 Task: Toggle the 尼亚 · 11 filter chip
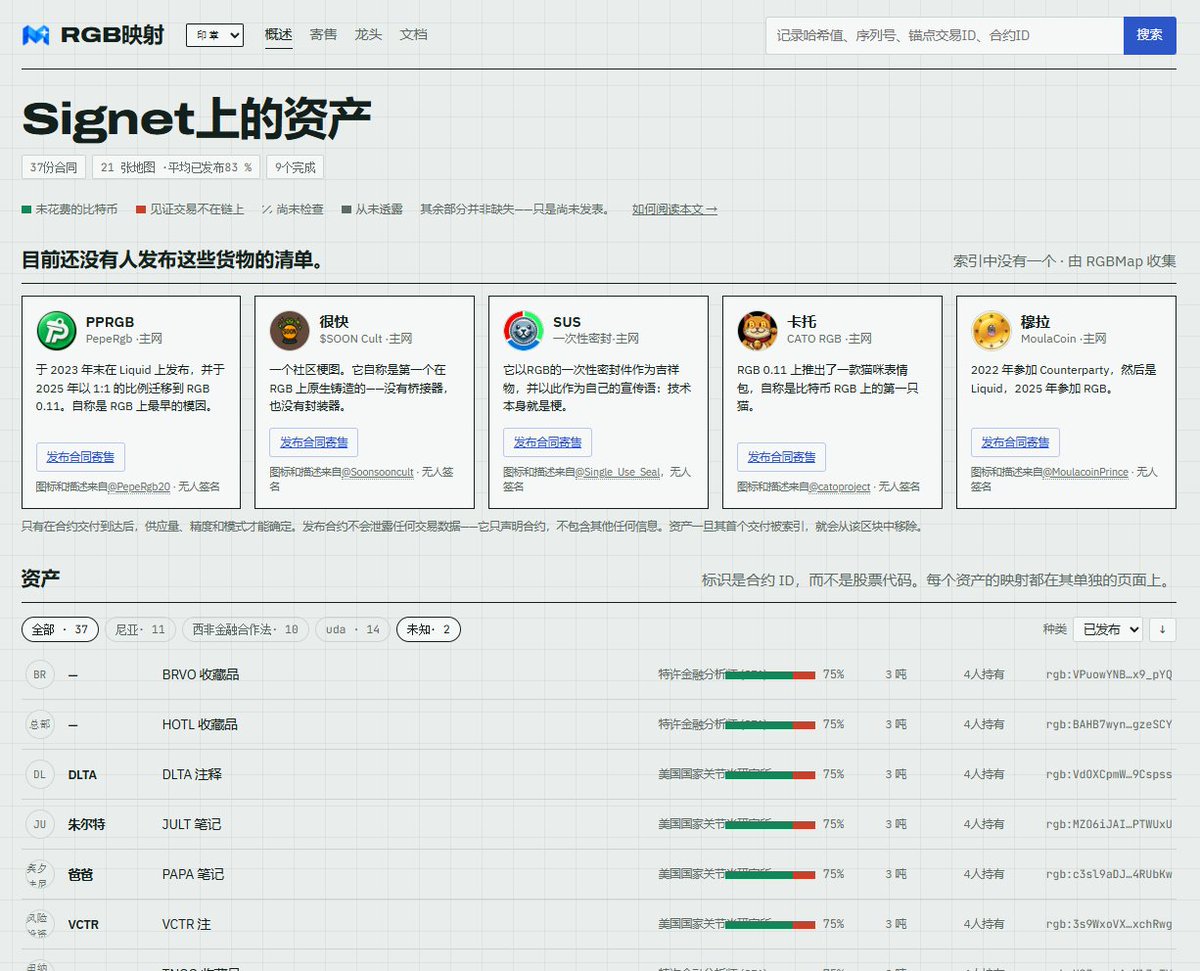[140, 629]
